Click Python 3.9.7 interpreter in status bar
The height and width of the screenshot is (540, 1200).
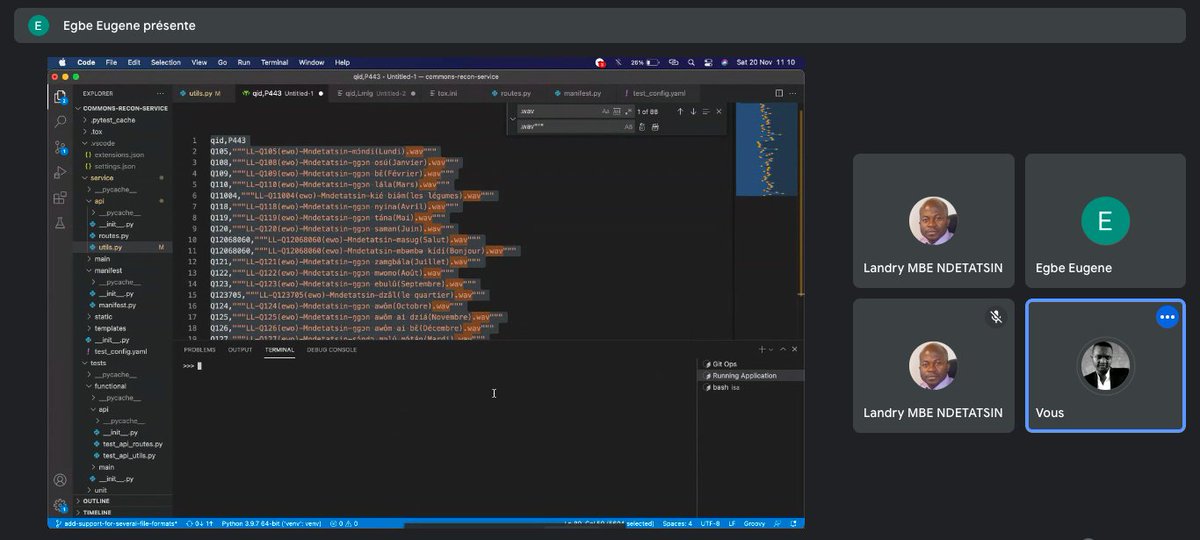click(271, 523)
